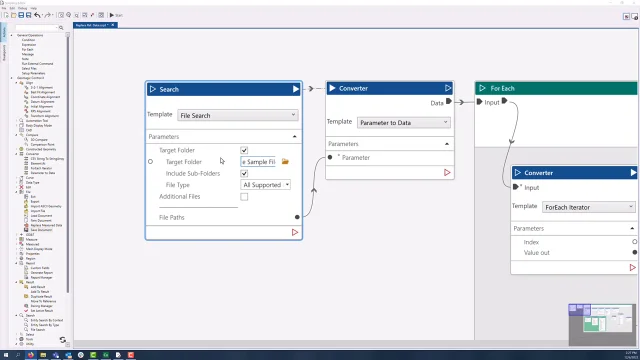The height and width of the screenshot is (360, 640).
Task: Collapse the Converter tree group
Action: point(17,154)
